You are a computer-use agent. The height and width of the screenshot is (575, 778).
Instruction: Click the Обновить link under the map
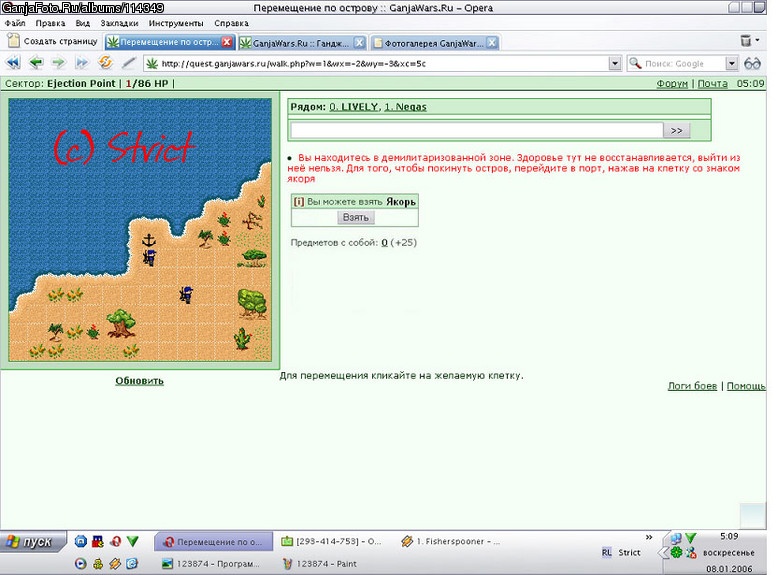coord(139,381)
